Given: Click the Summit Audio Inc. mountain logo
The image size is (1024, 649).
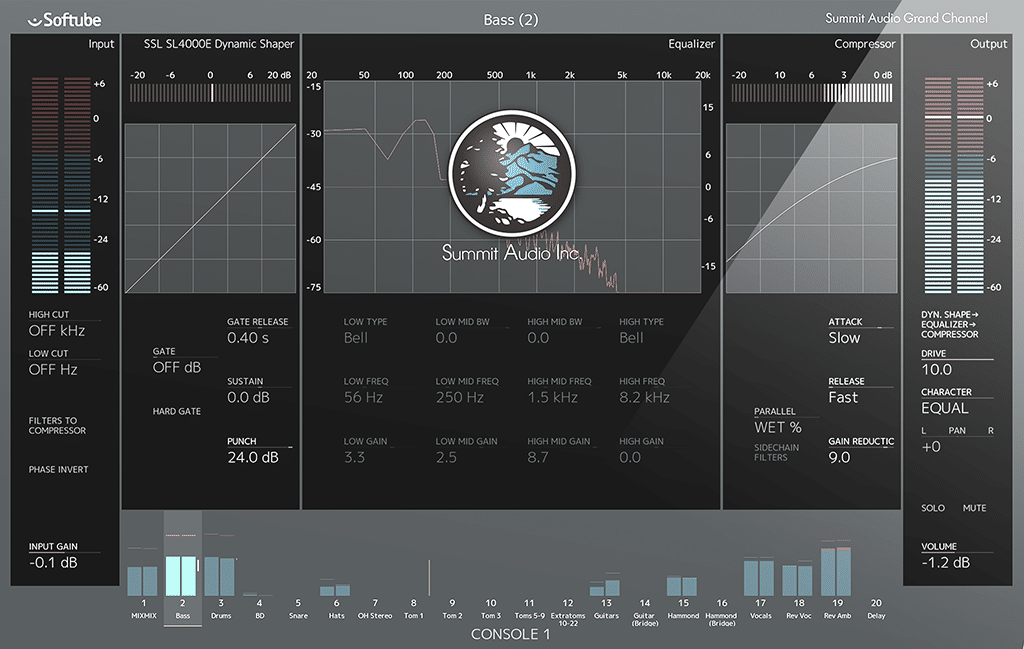Looking at the screenshot, I should pyautogui.click(x=511, y=172).
